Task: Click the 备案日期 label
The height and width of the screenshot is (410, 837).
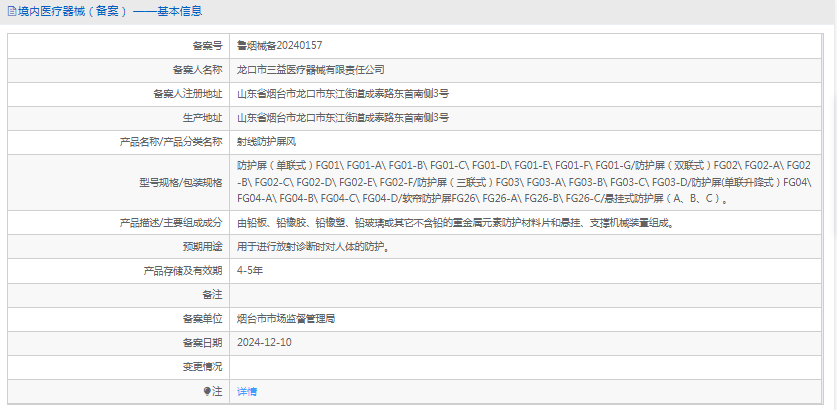Action: 202,343
